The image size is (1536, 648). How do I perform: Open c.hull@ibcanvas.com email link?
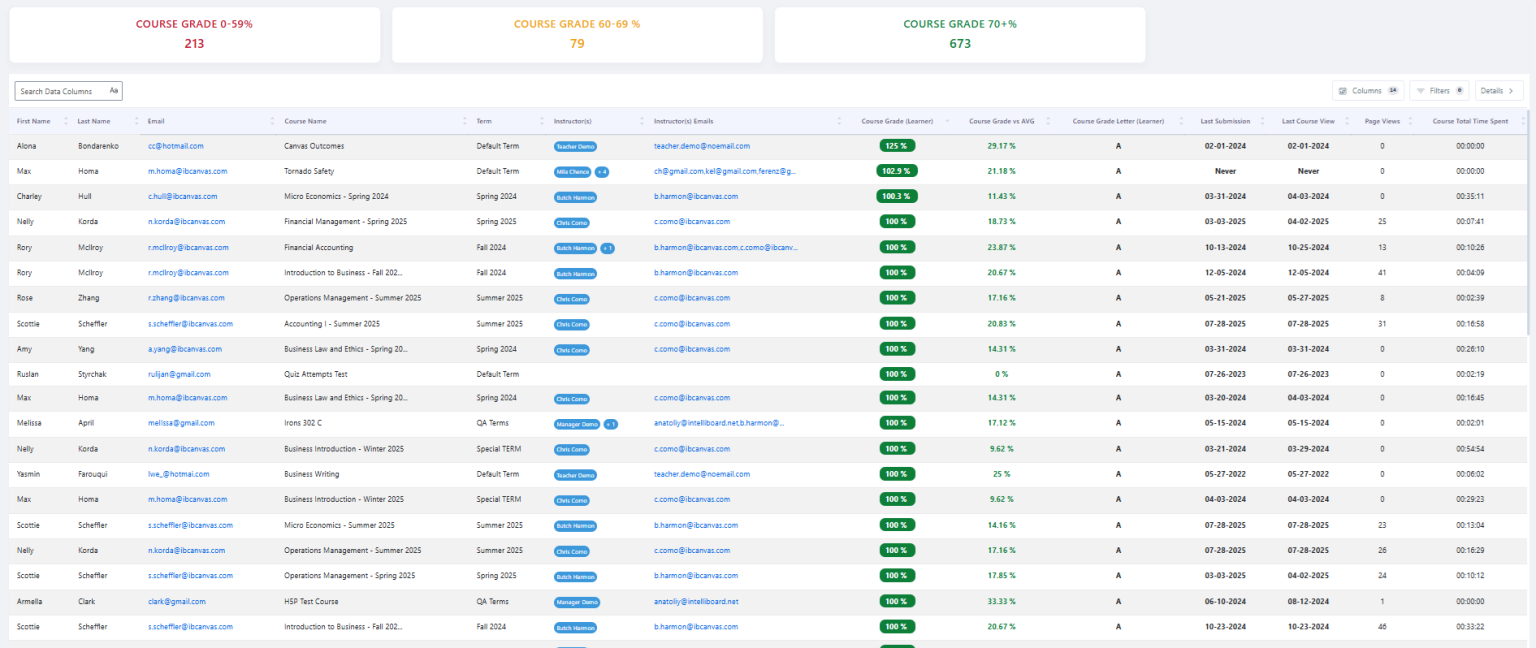182,197
